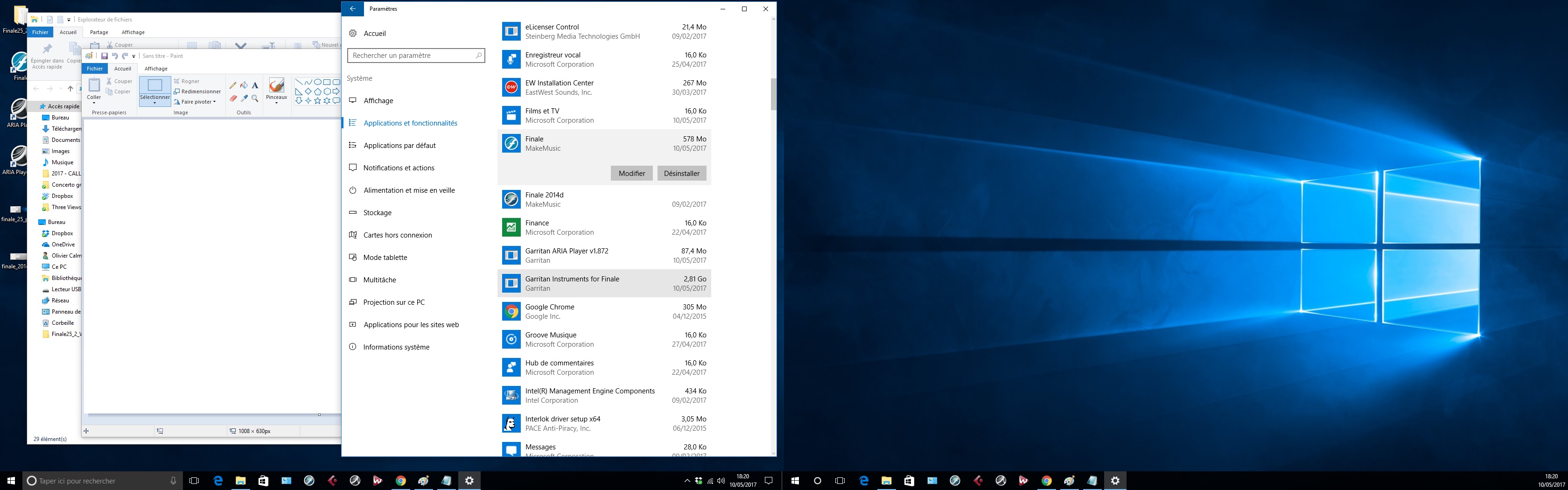Open Google Chrome from the taskbar

(400, 480)
